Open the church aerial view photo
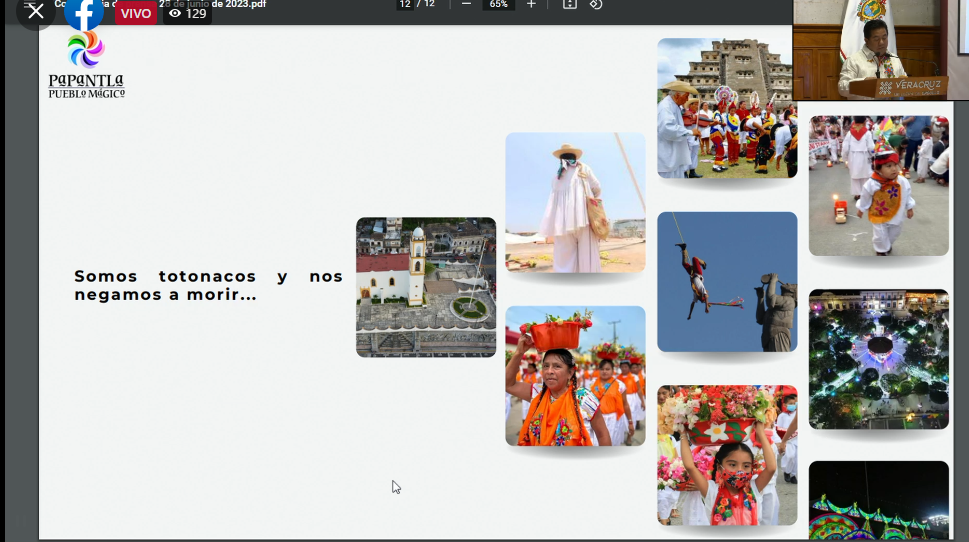This screenshot has height=542, width=969. 426,287
